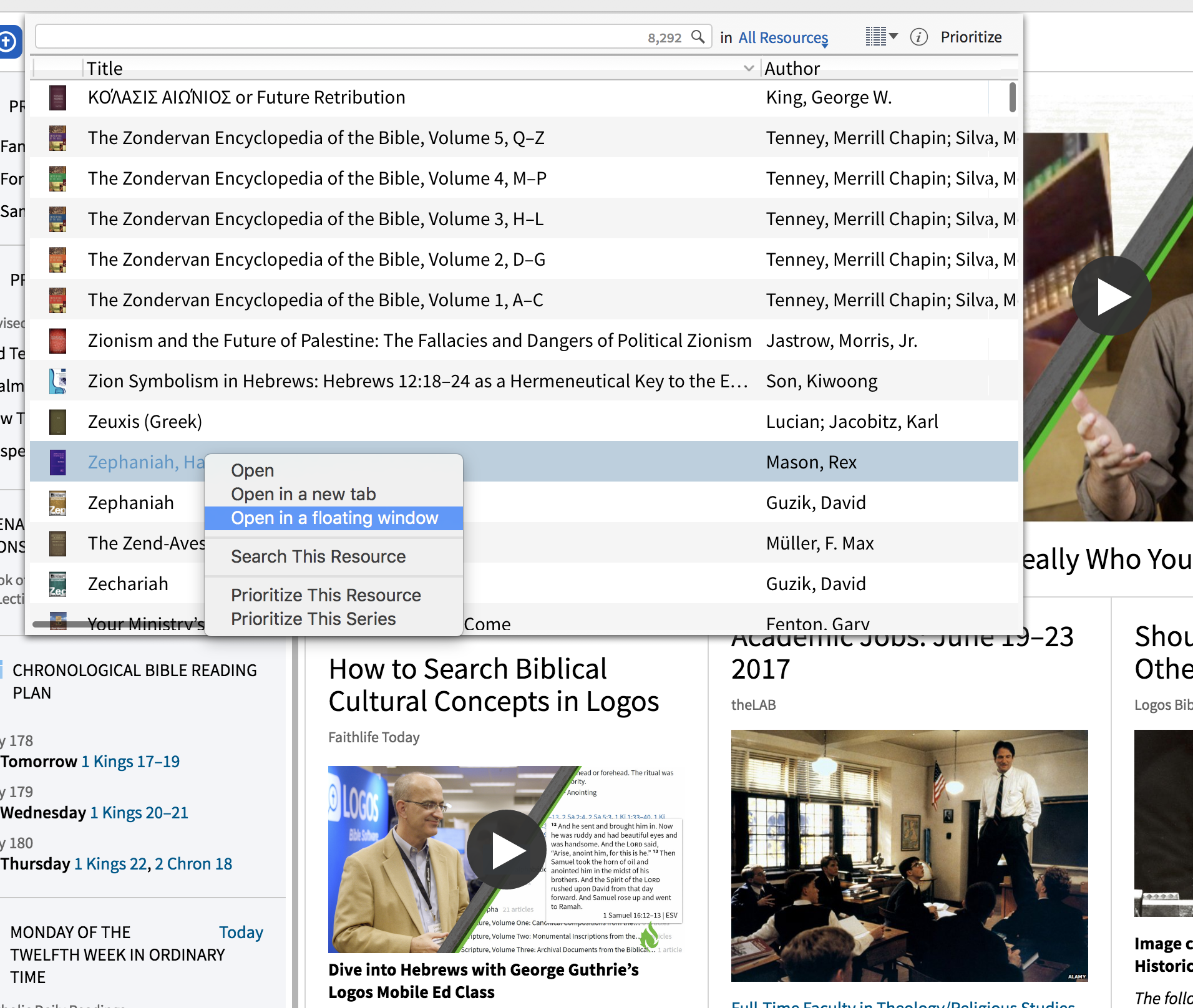The height and width of the screenshot is (1008, 1193).
Task: Open the 1 Kings 22 reading link
Action: click(x=110, y=864)
